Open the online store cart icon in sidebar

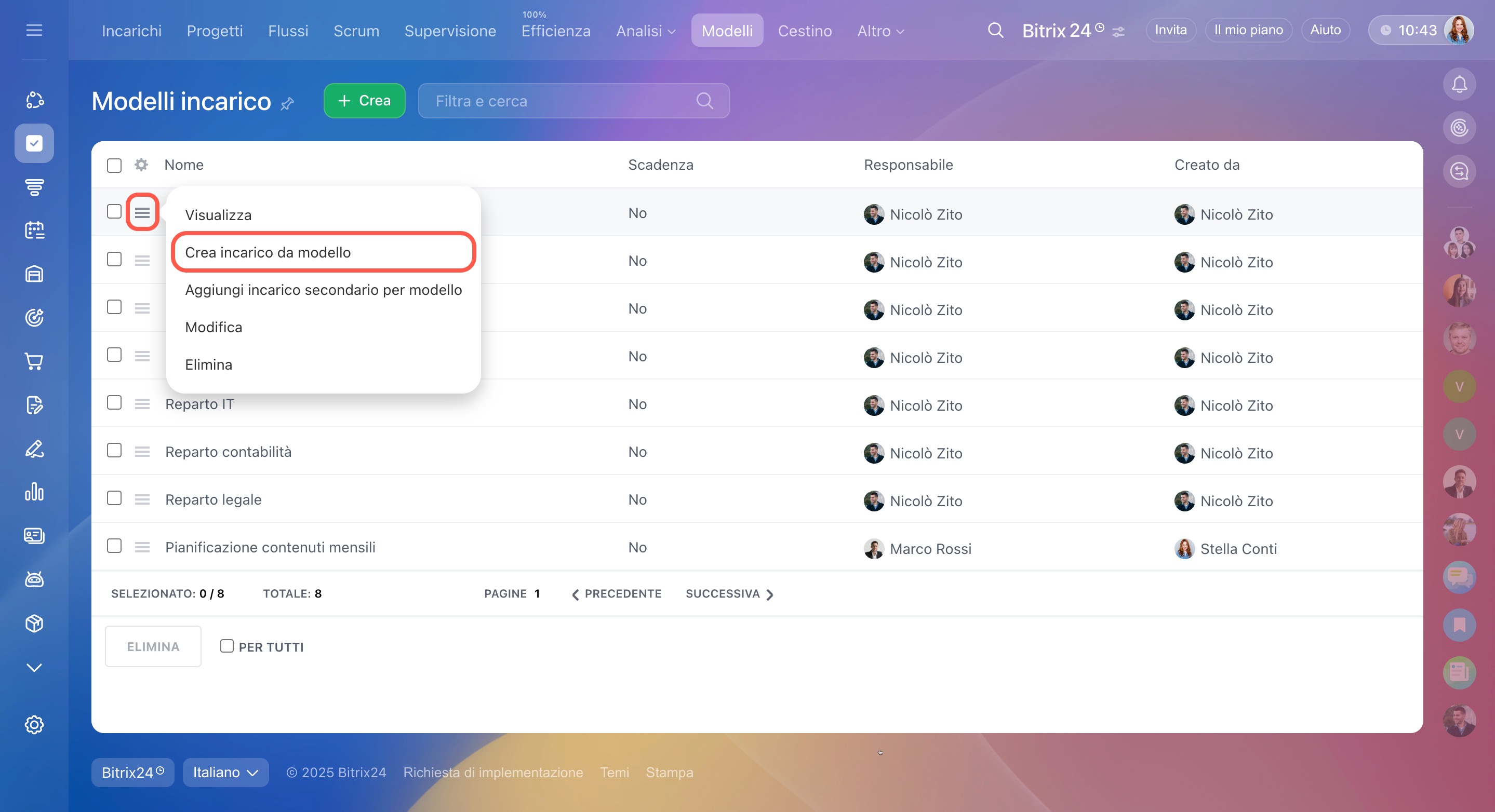(x=34, y=361)
